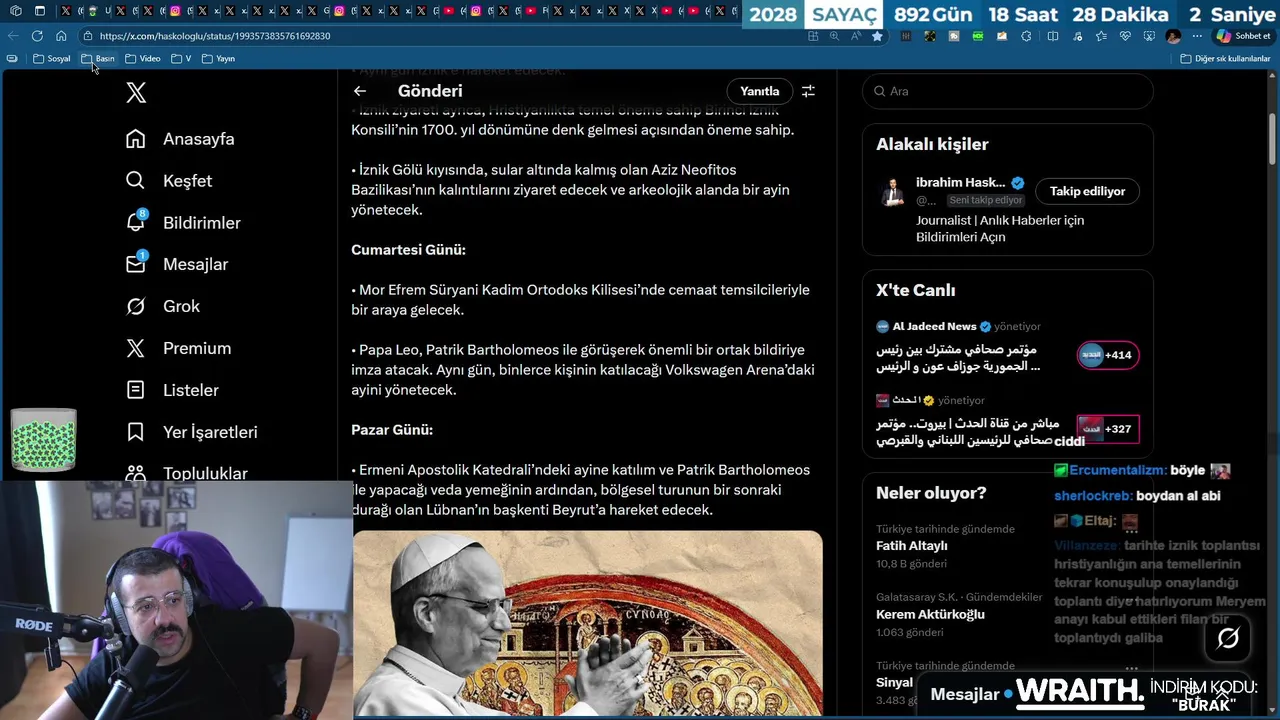Click the Grok slash-circle icon

coord(136,306)
